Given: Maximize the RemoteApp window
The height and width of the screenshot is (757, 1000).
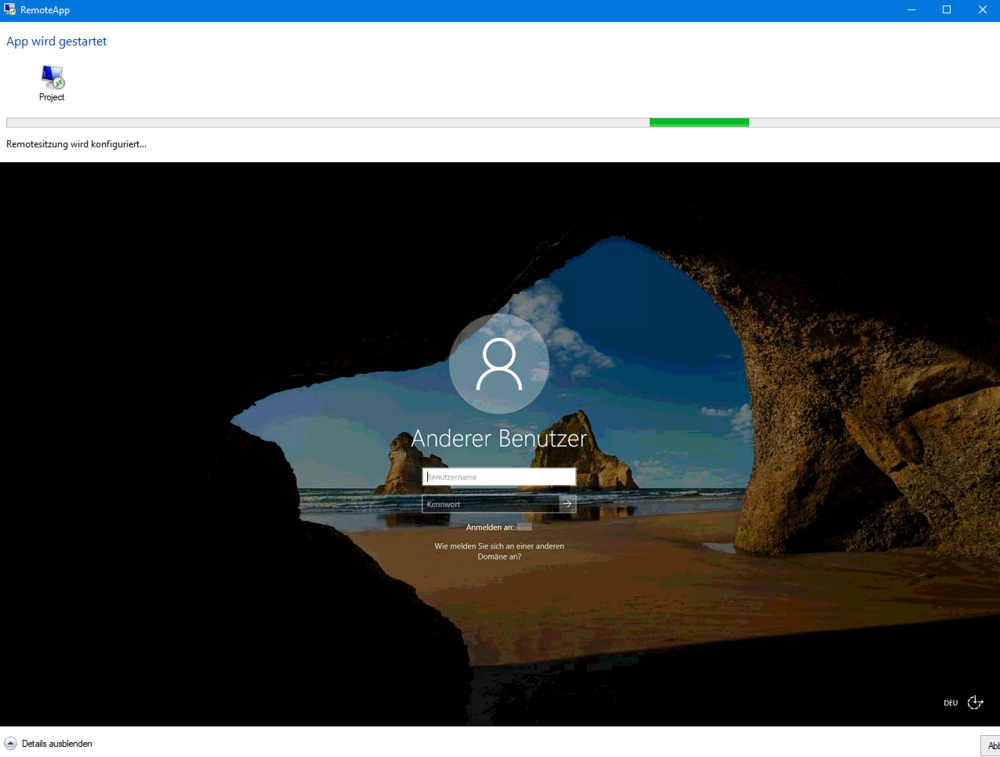Looking at the screenshot, I should coord(945,9).
